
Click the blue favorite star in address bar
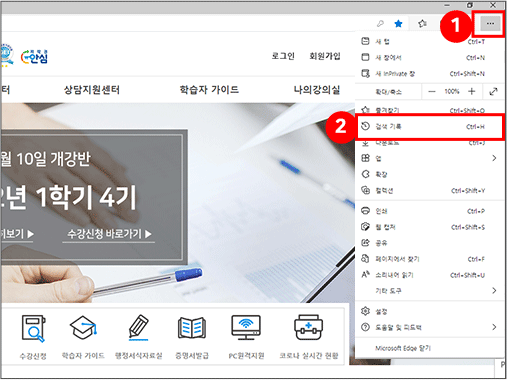pos(398,24)
